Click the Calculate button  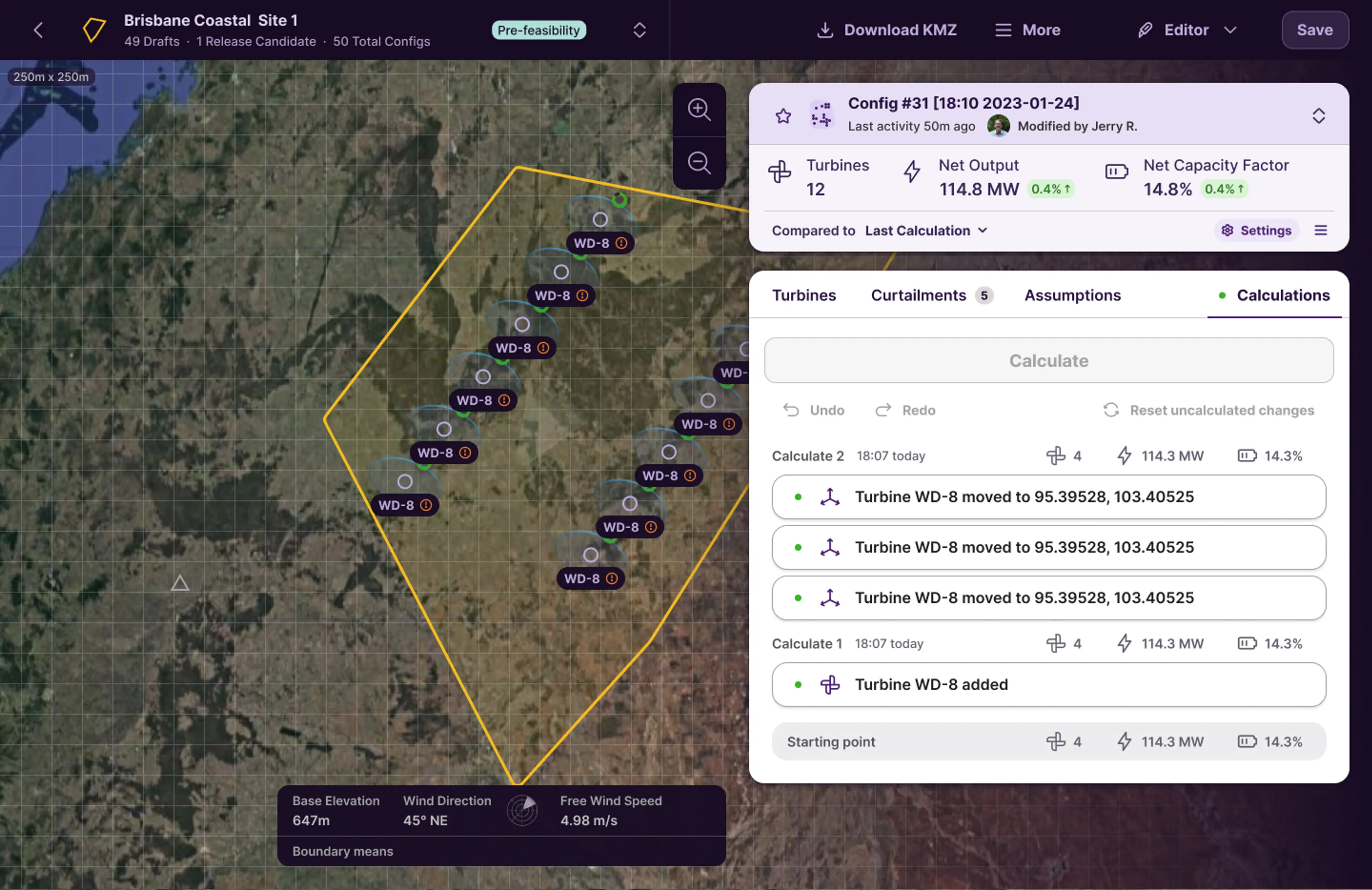[x=1048, y=360]
